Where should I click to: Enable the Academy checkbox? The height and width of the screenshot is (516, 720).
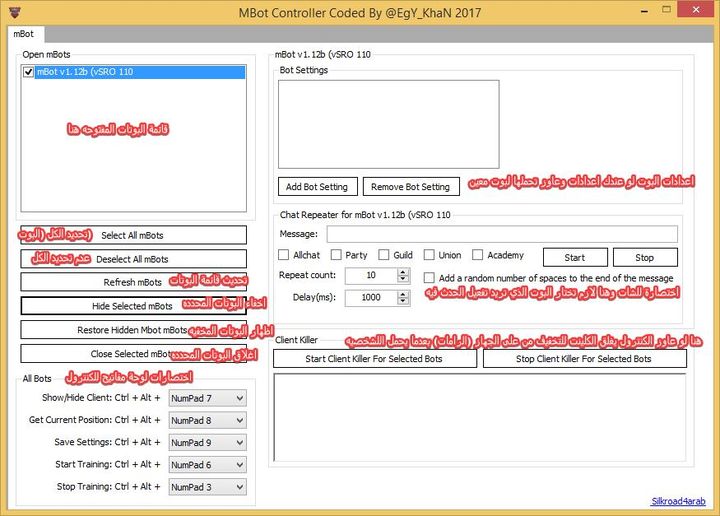478,255
